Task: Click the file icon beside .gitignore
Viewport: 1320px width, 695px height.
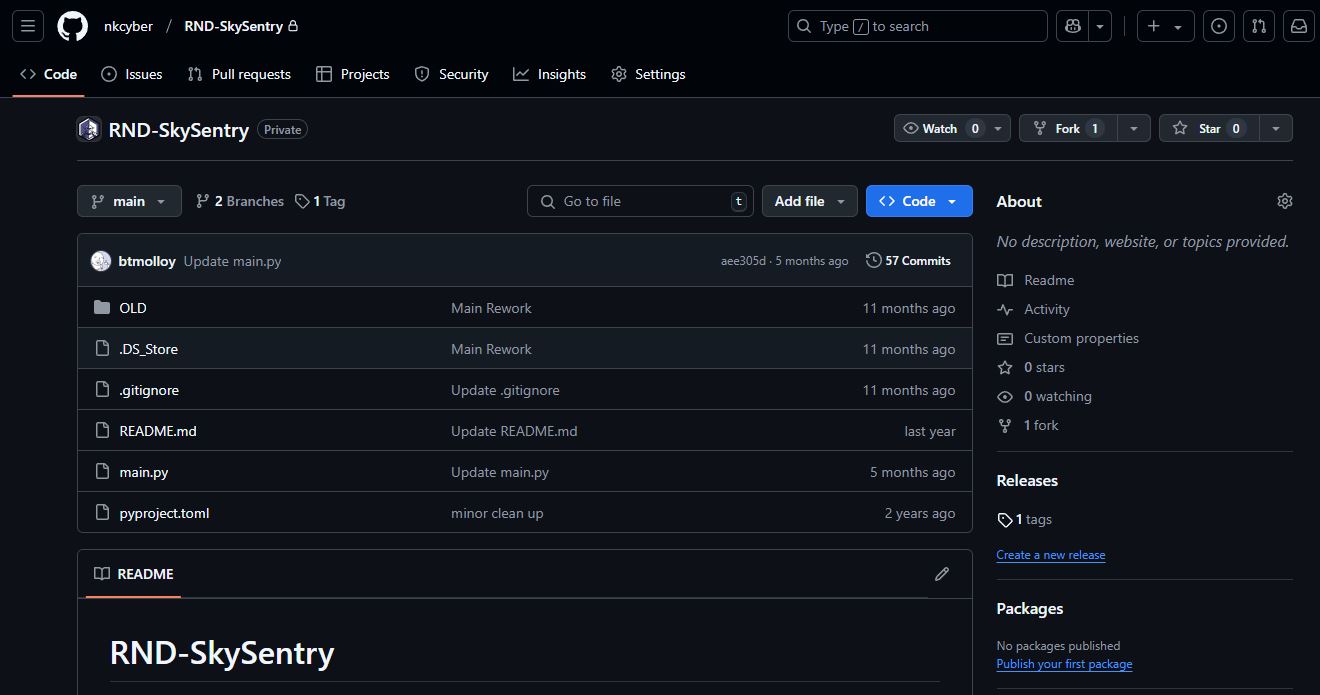Action: [101, 390]
